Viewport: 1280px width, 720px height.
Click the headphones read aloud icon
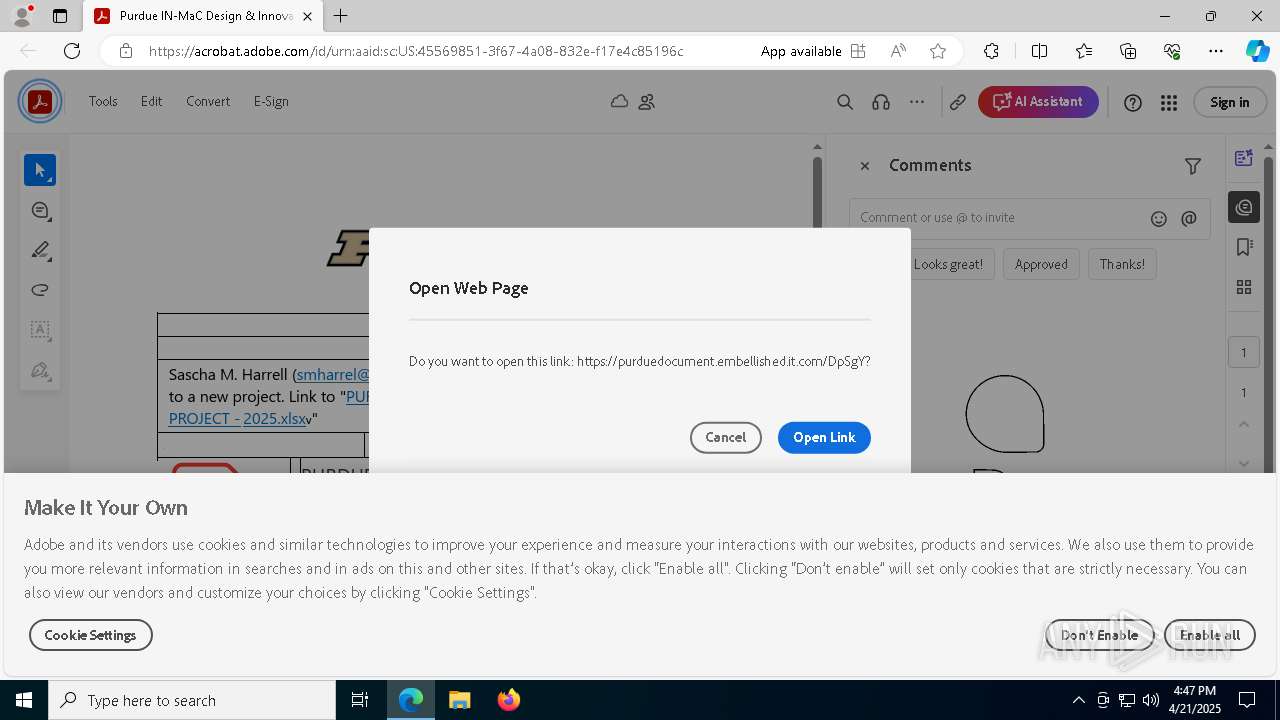click(x=881, y=102)
